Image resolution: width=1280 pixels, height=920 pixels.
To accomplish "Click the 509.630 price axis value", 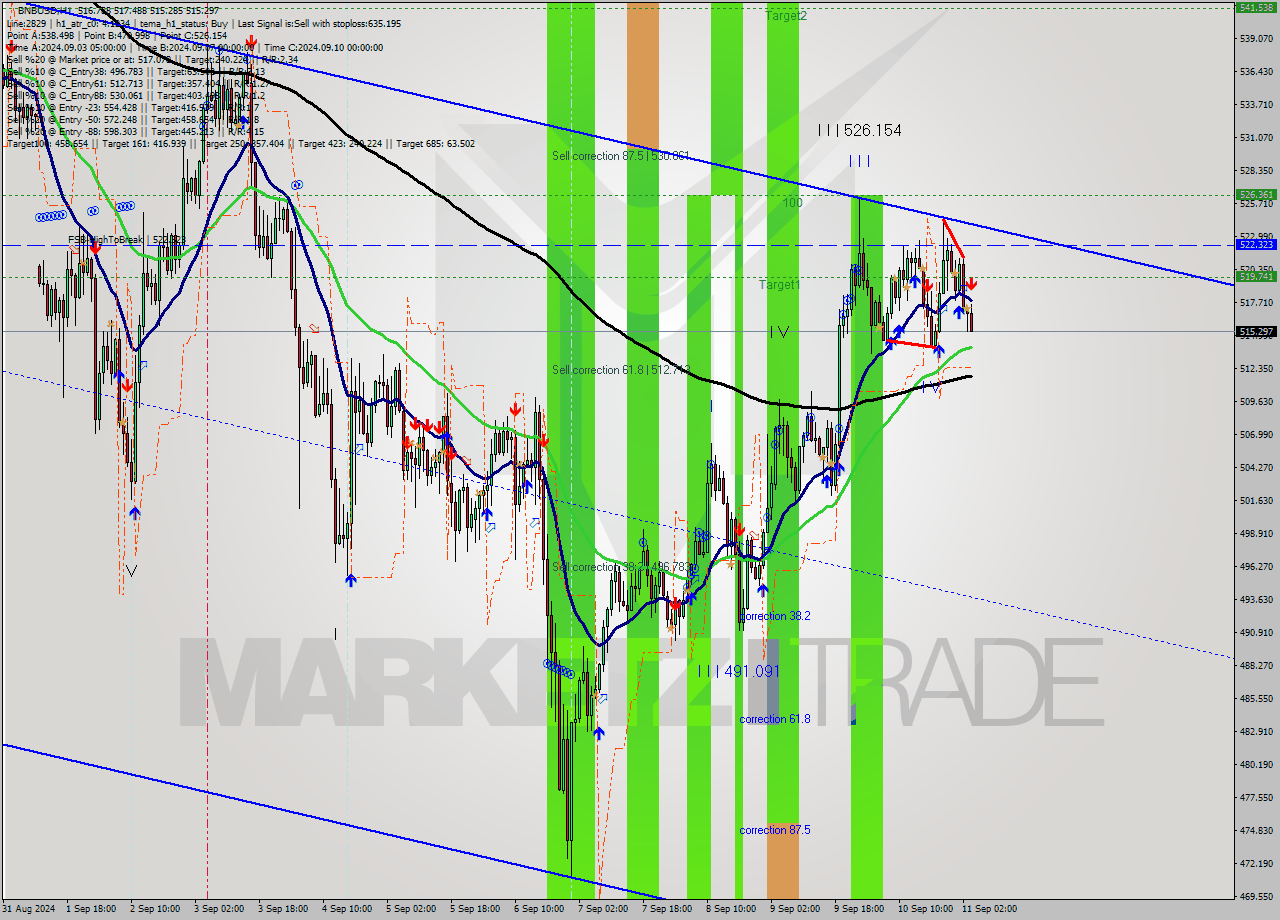I will pos(1255,401).
